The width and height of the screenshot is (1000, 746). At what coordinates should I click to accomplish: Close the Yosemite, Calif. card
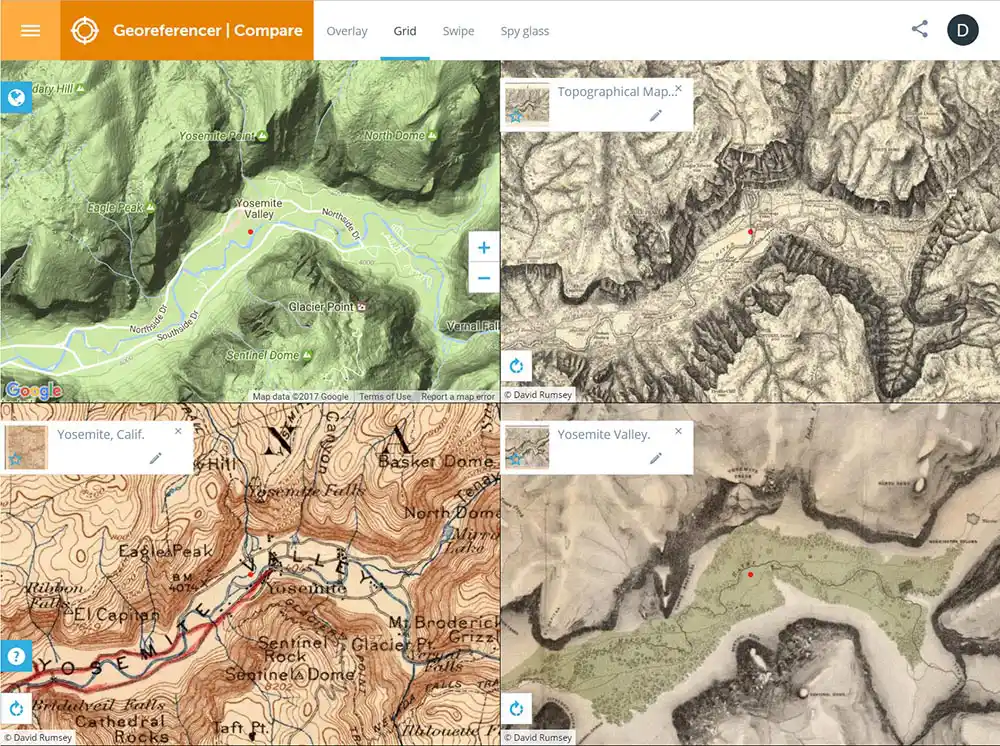pos(179,431)
